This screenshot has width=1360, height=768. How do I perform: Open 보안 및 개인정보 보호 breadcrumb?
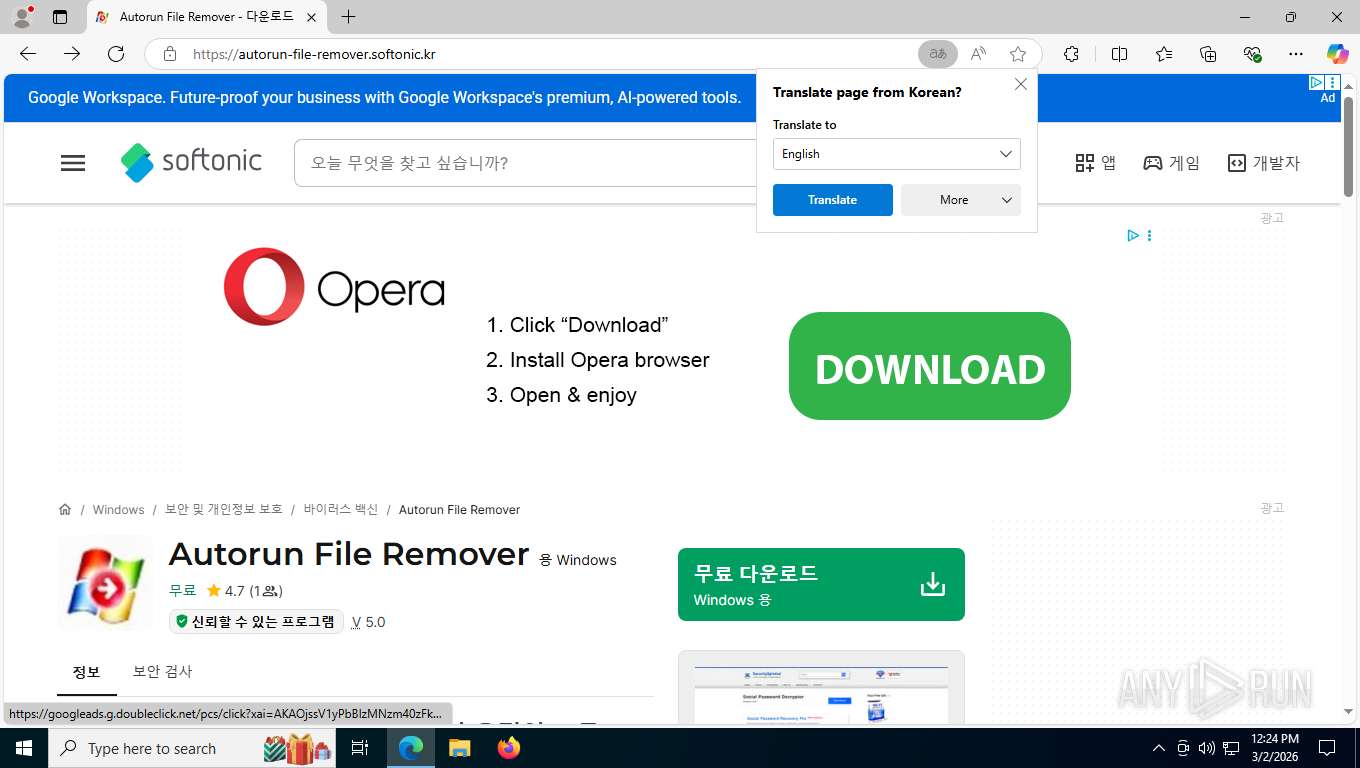tap(224, 510)
